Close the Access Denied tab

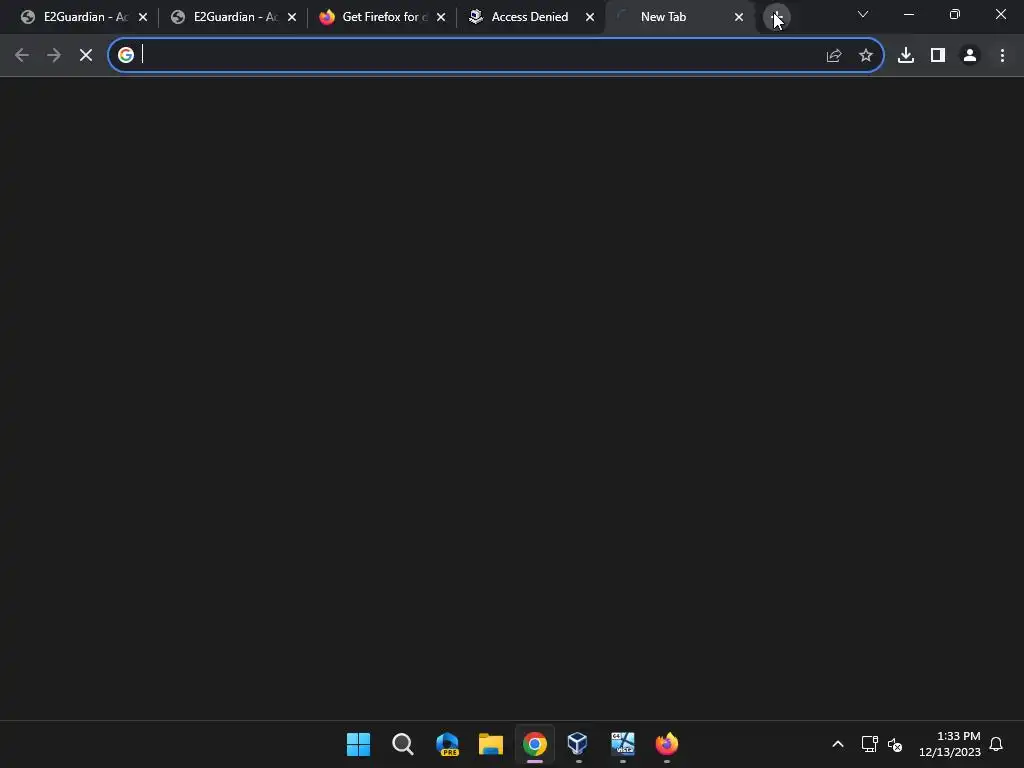click(x=590, y=17)
